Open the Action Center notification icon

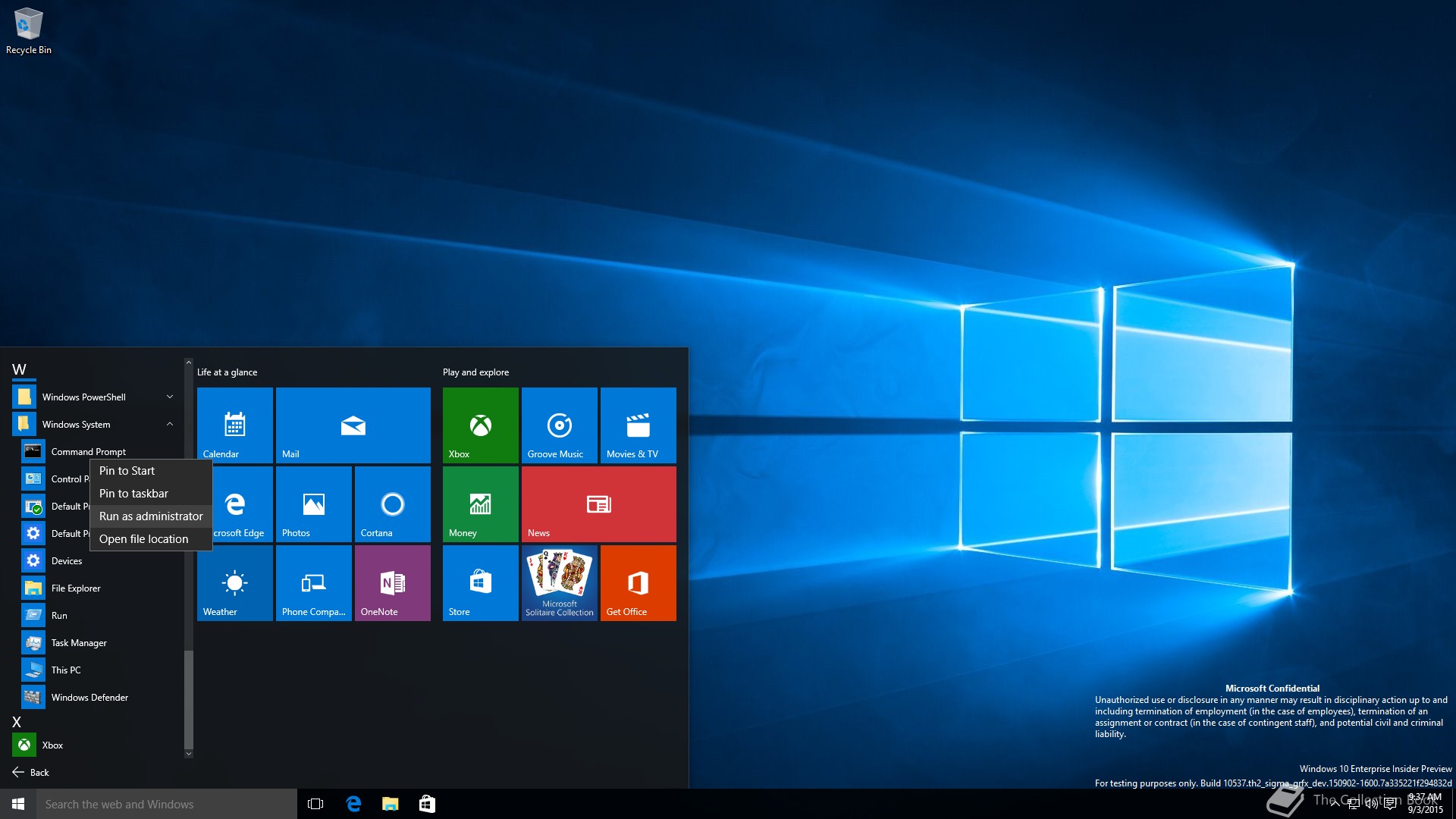pyautogui.click(x=1390, y=804)
